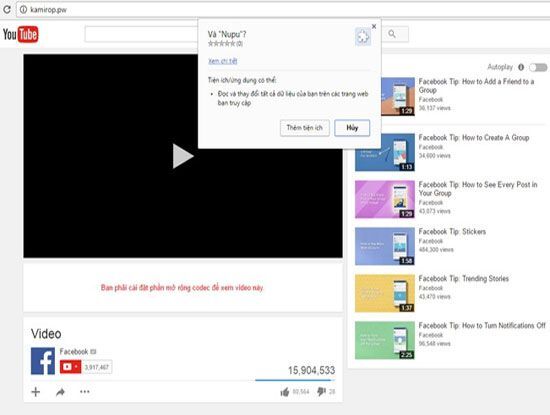Click the like/dislike ratio bar
This screenshot has height=415, width=550.
[295, 380]
